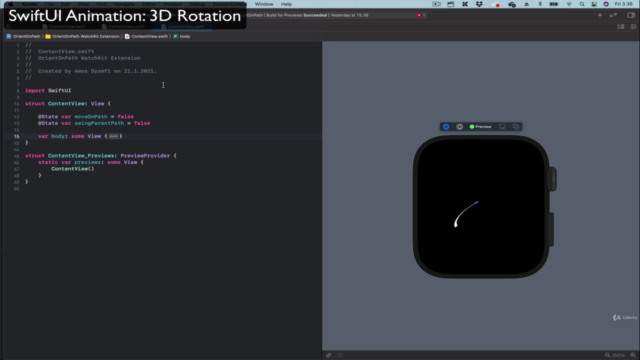Click '@State var swingParentPath = false' line
The height and width of the screenshot is (360, 640).
[94, 123]
